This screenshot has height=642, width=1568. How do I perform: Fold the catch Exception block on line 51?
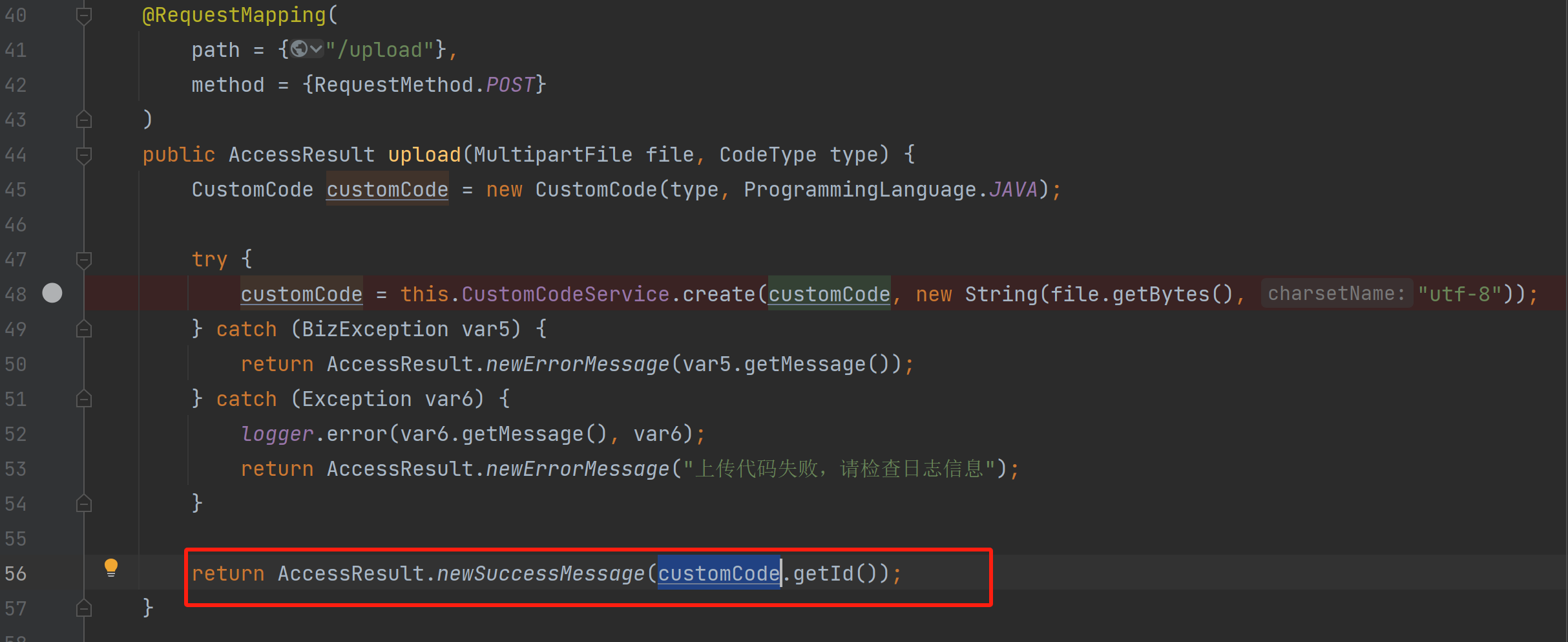click(83, 399)
